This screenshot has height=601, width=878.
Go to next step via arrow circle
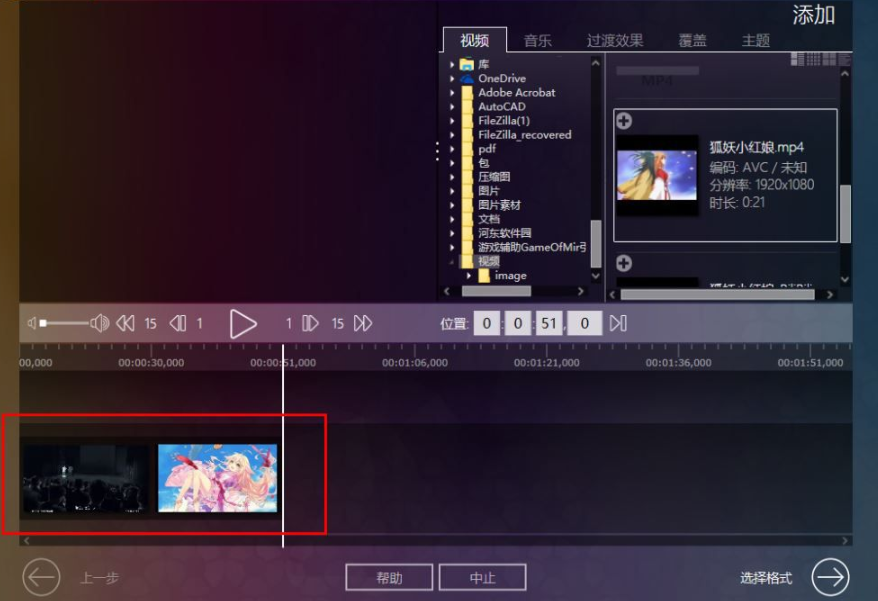click(830, 577)
